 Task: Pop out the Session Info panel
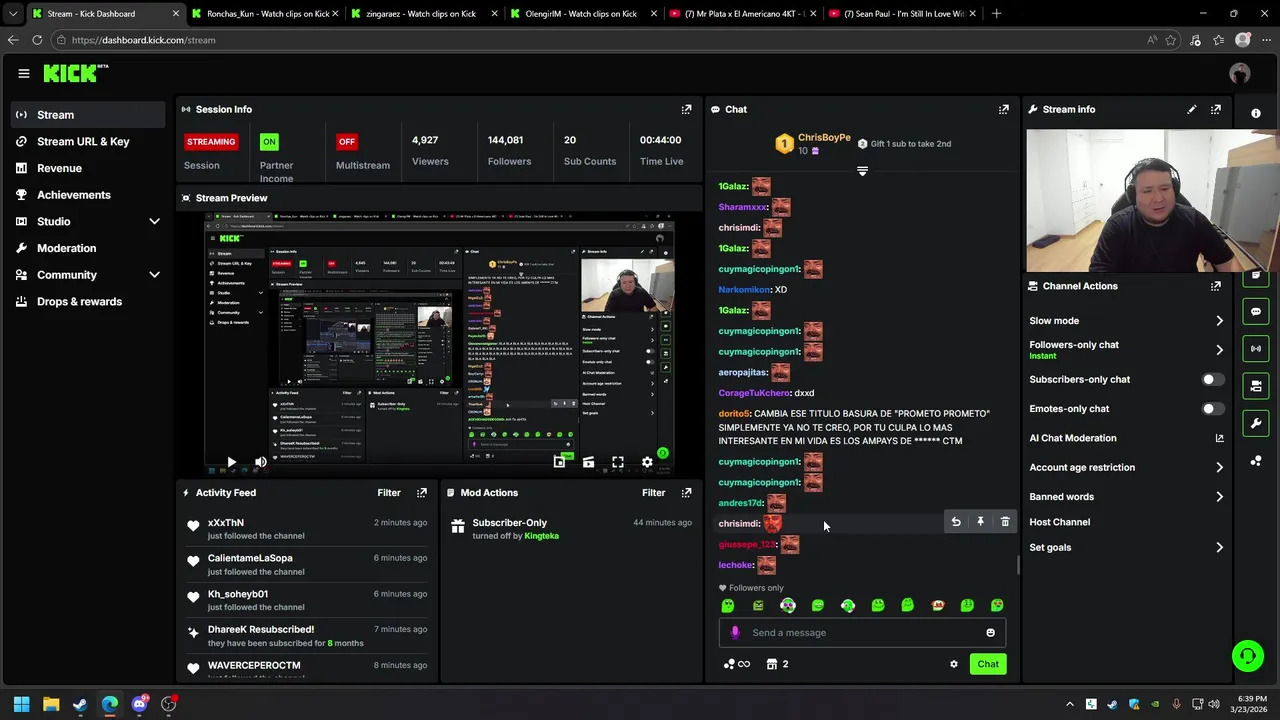pyautogui.click(x=686, y=109)
